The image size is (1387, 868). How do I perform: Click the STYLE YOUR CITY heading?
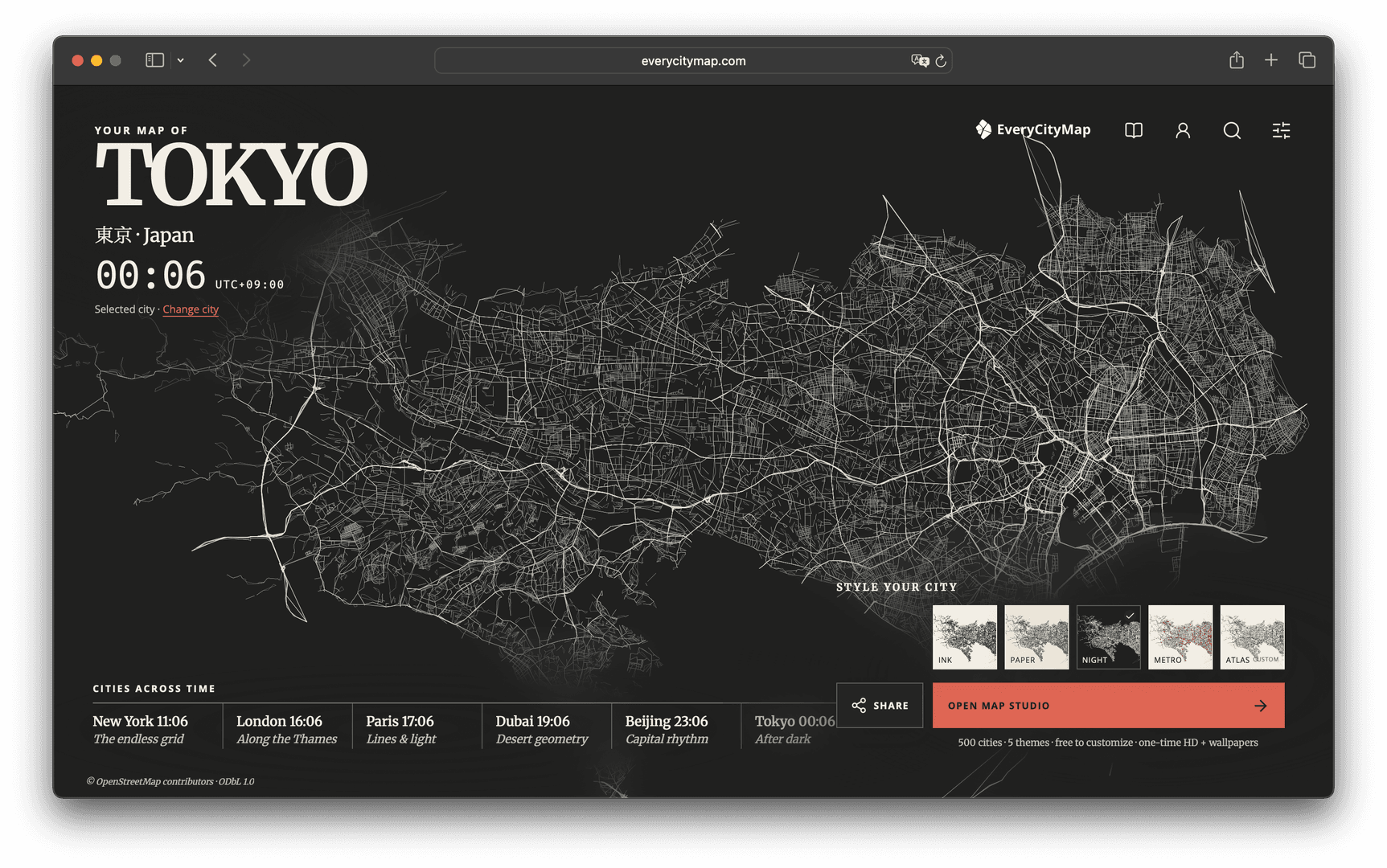pyautogui.click(x=897, y=588)
